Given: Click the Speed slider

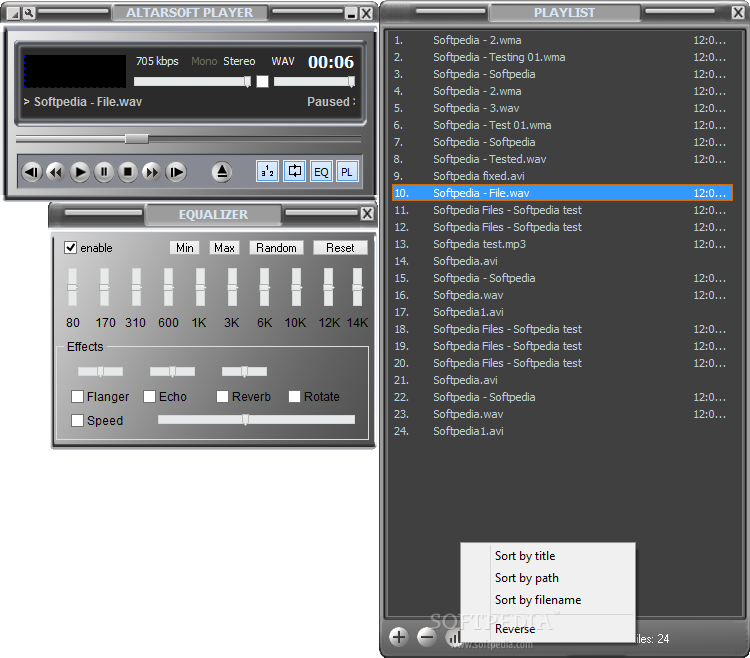Looking at the screenshot, I should coord(256,420).
